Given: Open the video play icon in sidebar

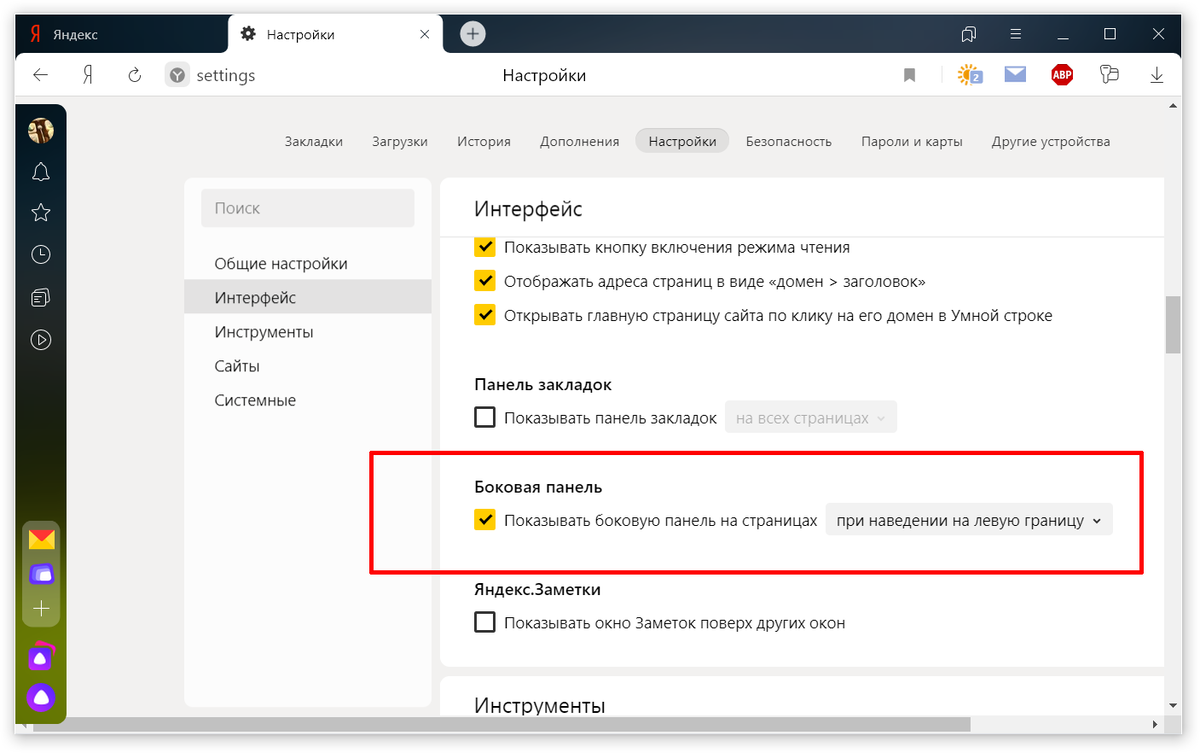Looking at the screenshot, I should pos(41,340).
